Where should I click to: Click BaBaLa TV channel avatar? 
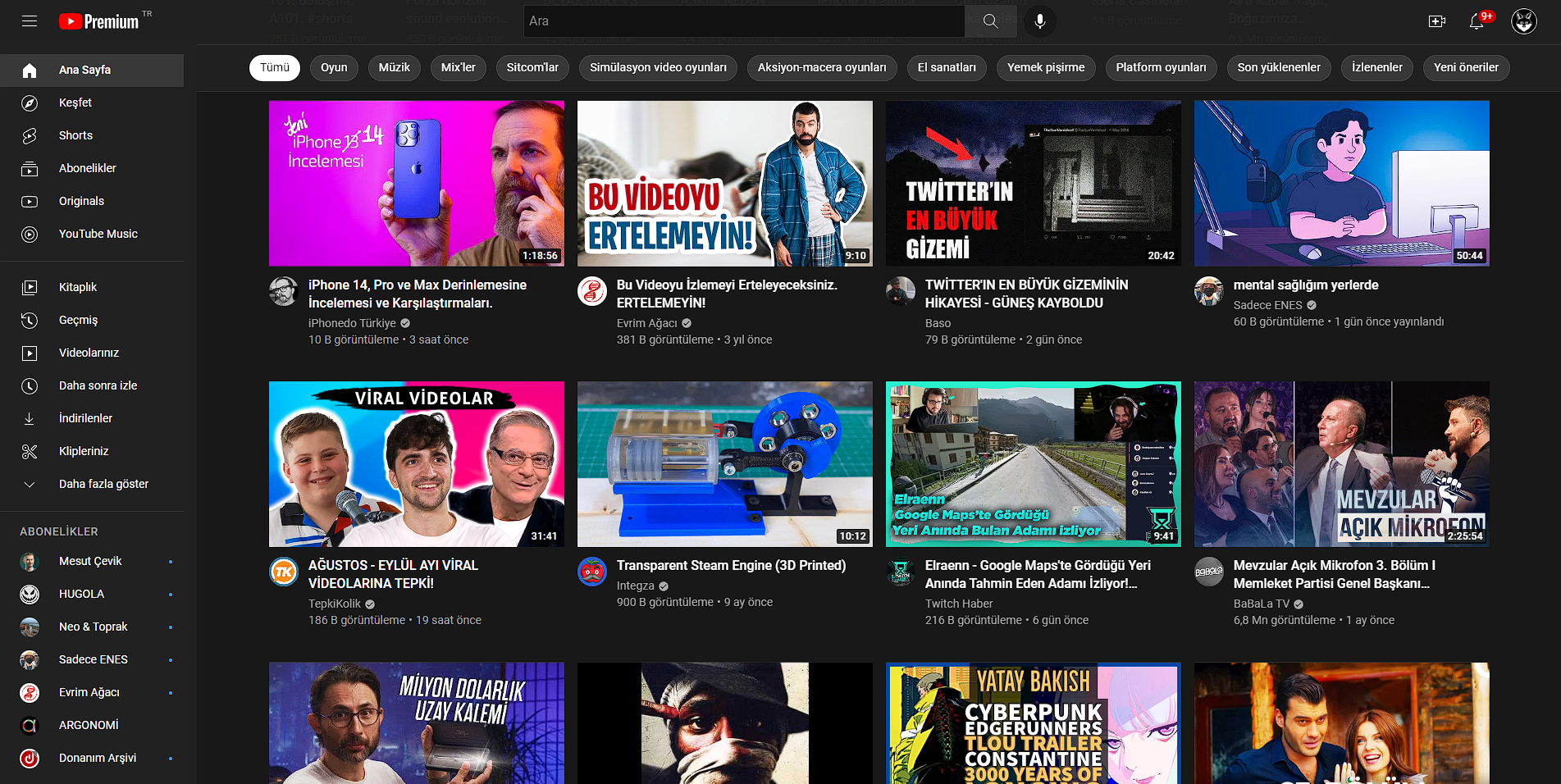click(1209, 572)
